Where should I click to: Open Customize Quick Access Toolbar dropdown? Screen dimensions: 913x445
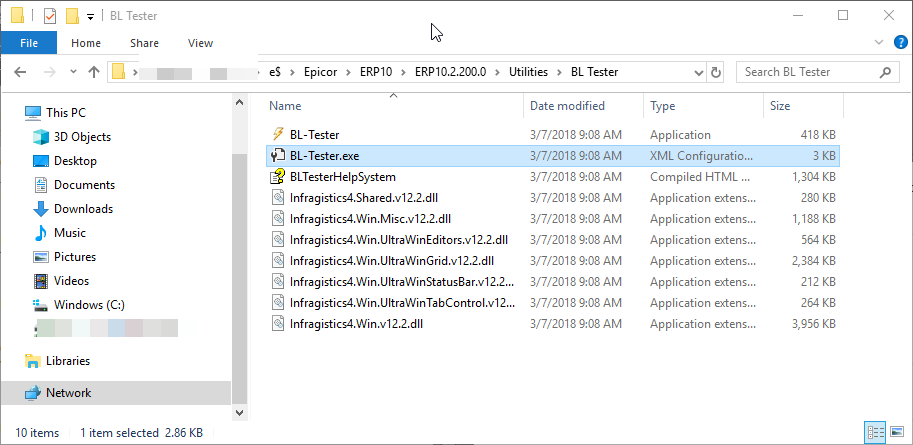90,16
